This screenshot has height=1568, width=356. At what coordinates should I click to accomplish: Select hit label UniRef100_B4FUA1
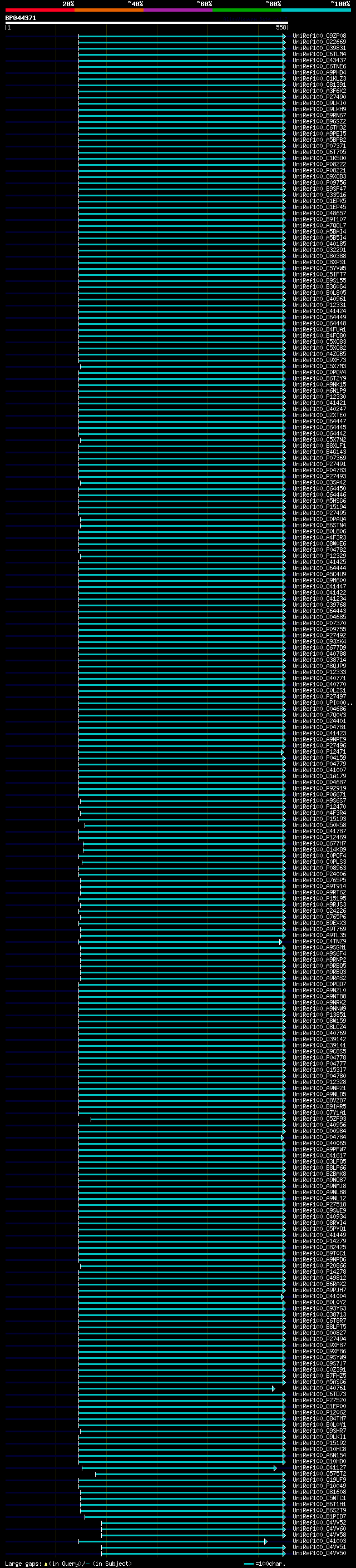coord(319,329)
